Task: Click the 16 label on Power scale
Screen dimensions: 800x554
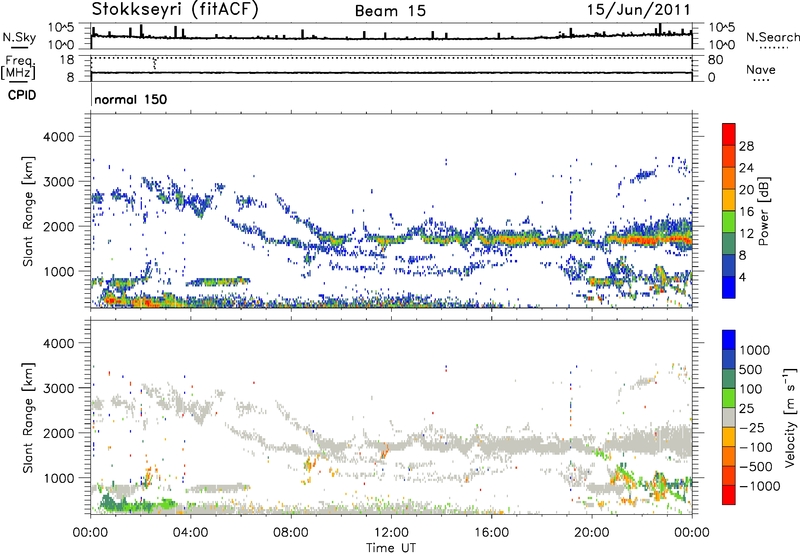Action: [746, 212]
